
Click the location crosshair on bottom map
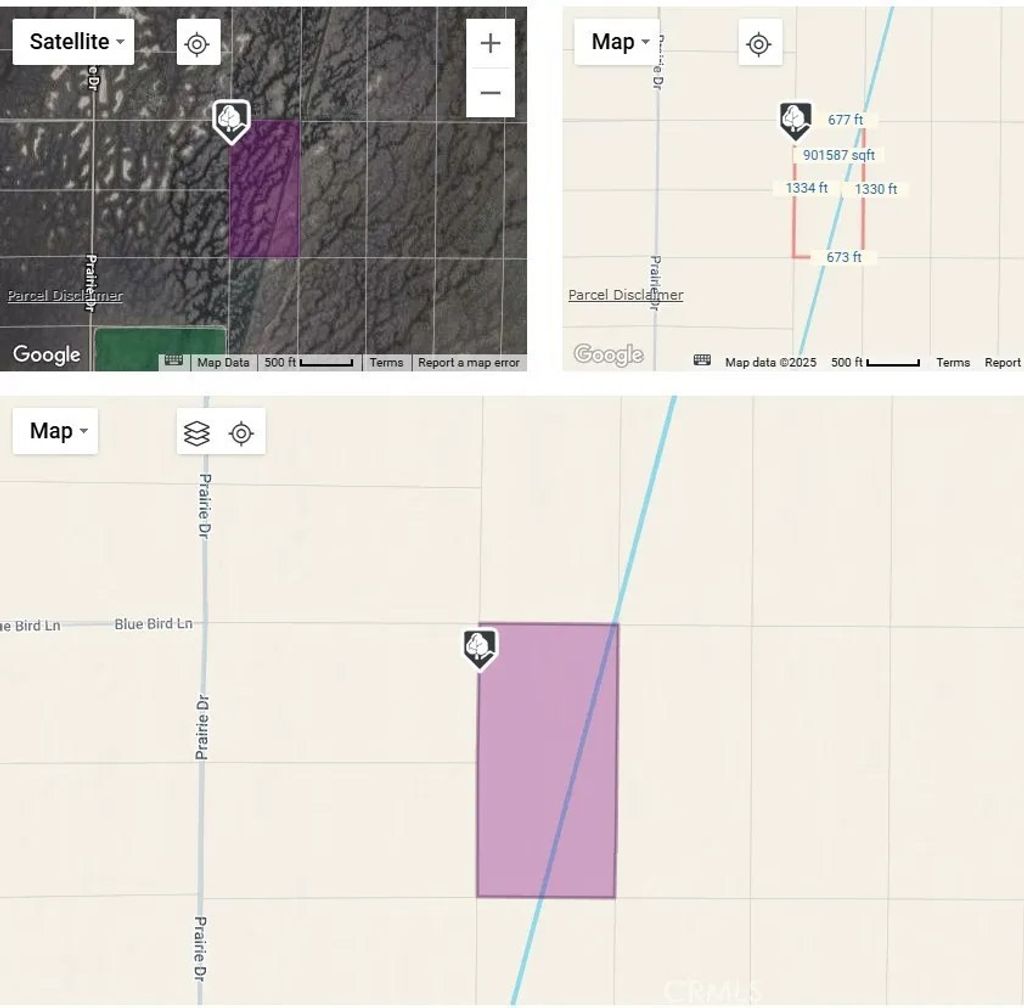(x=243, y=432)
